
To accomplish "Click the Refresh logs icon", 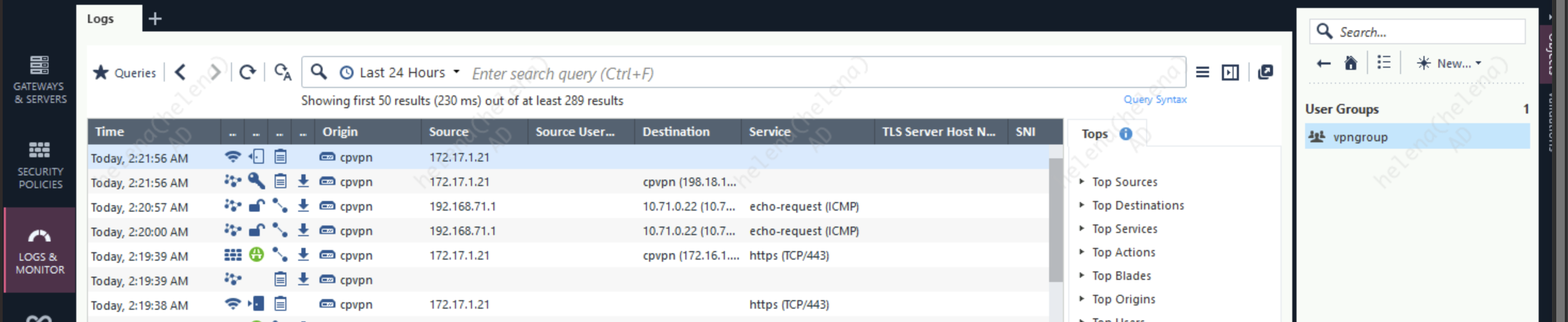I will tap(247, 73).
